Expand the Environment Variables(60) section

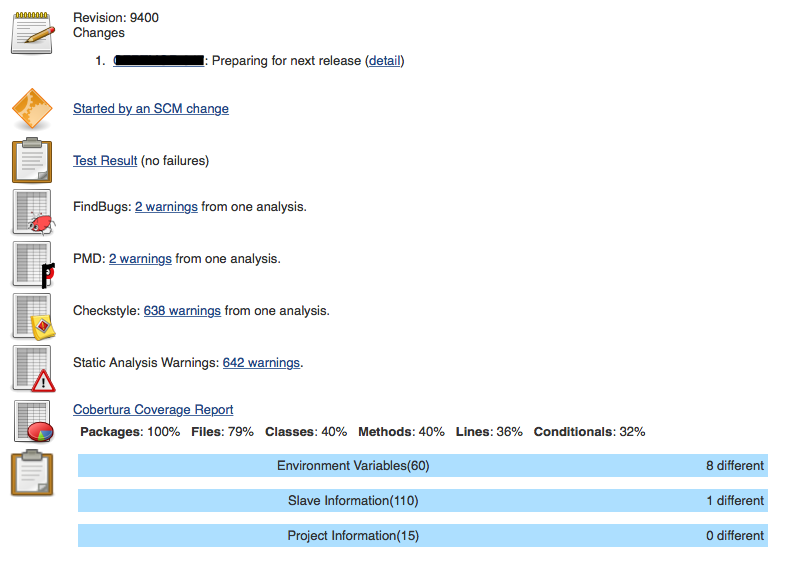(353, 466)
